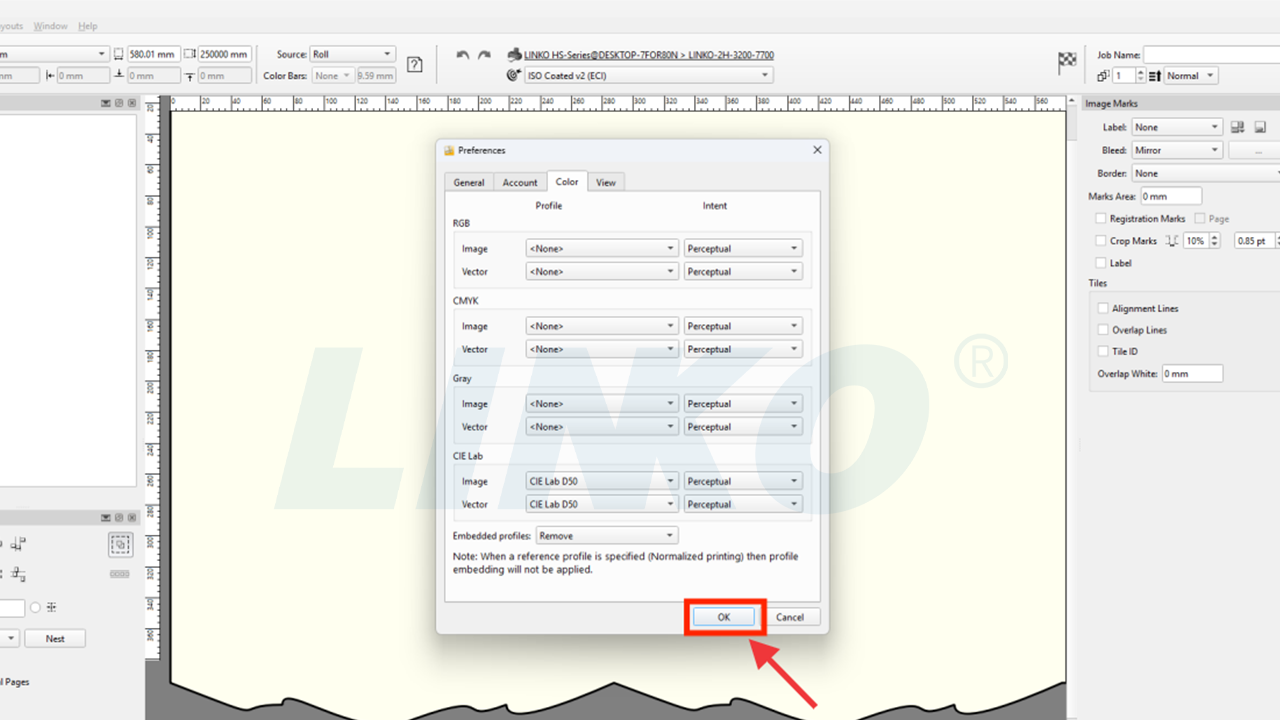
Task: Switch to the View tab
Action: (x=606, y=182)
